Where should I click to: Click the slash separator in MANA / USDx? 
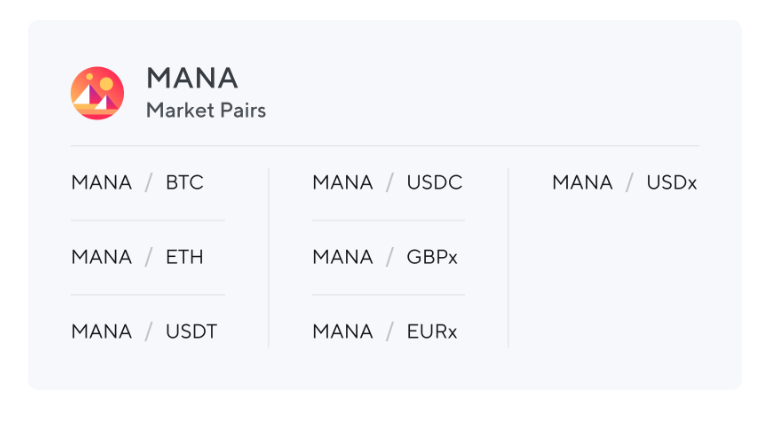tap(630, 183)
